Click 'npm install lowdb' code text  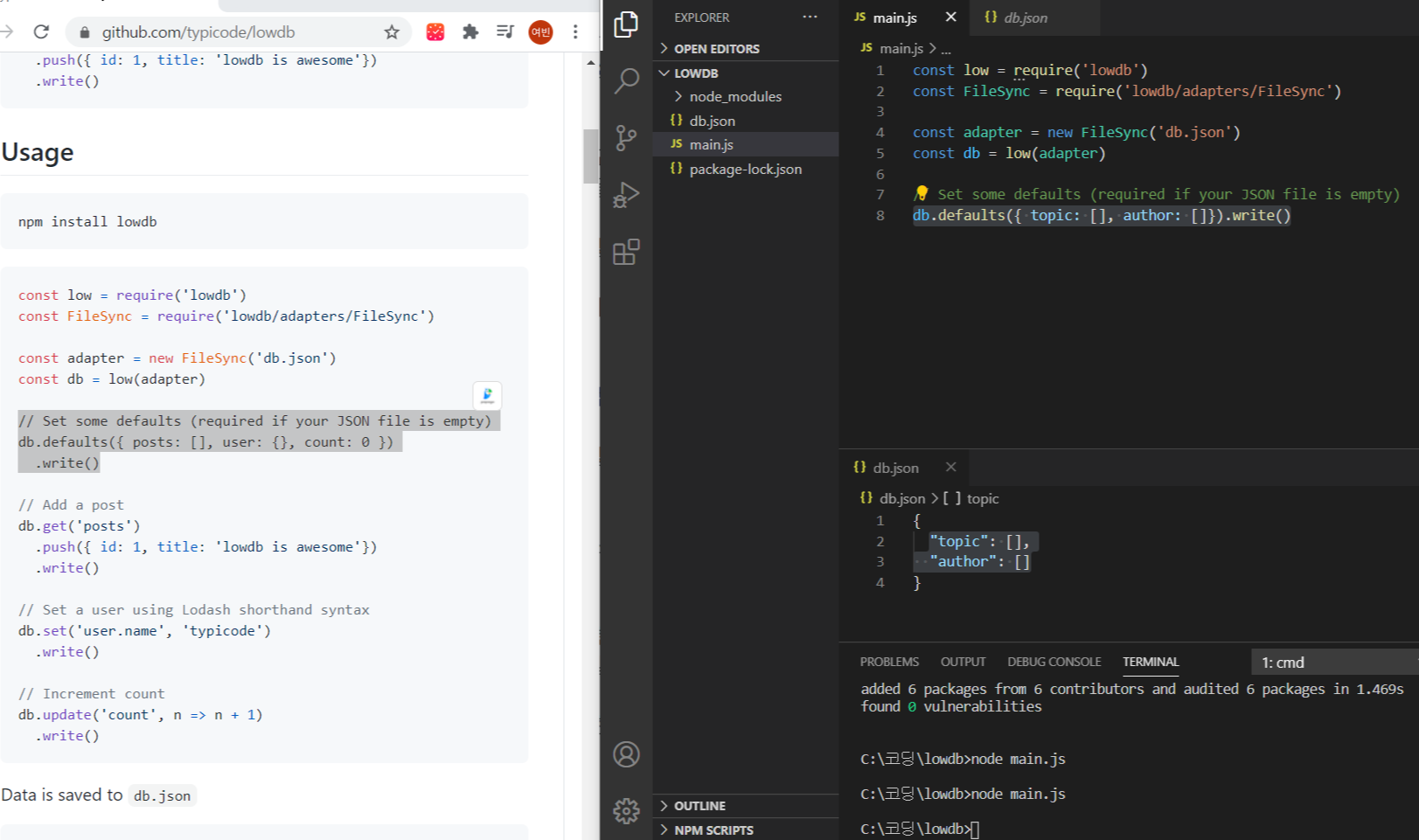tap(87, 222)
